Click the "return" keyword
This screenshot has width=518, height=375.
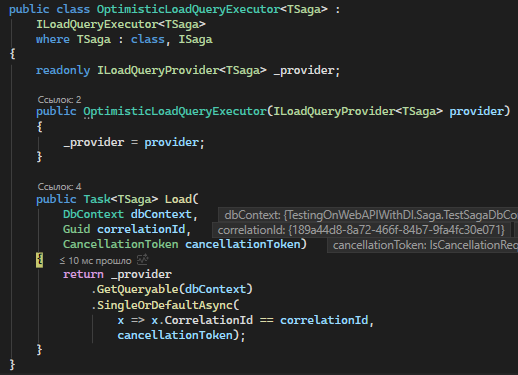[83, 274]
